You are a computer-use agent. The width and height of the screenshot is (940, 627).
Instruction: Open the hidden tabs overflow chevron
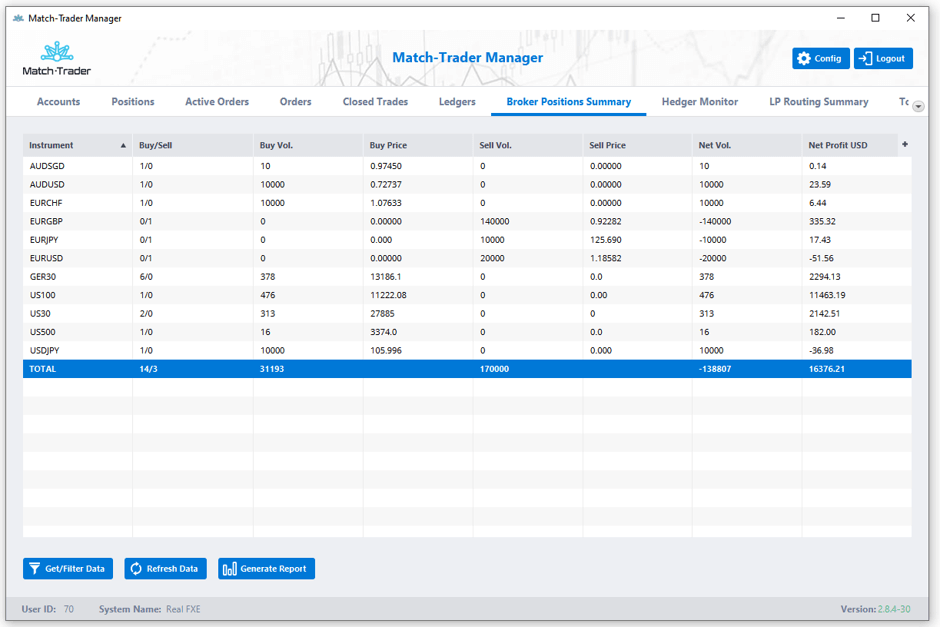point(918,106)
